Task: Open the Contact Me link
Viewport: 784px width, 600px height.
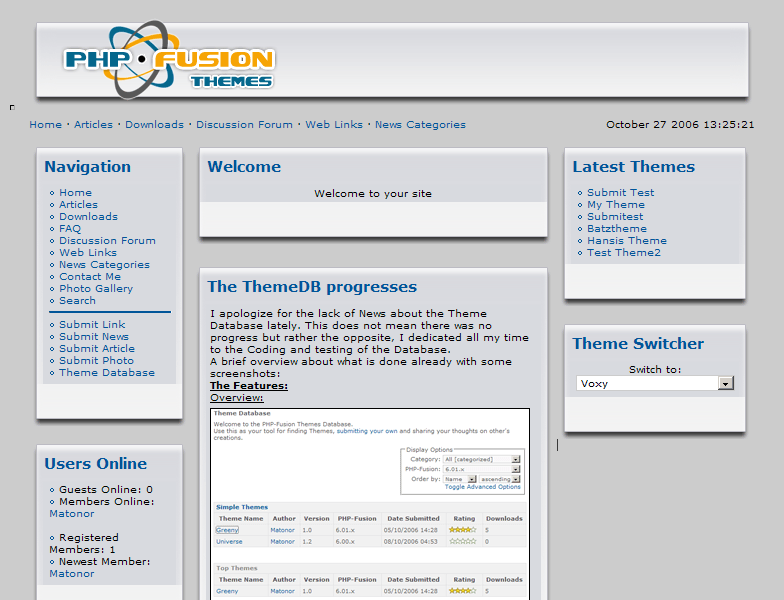Action: coord(90,276)
